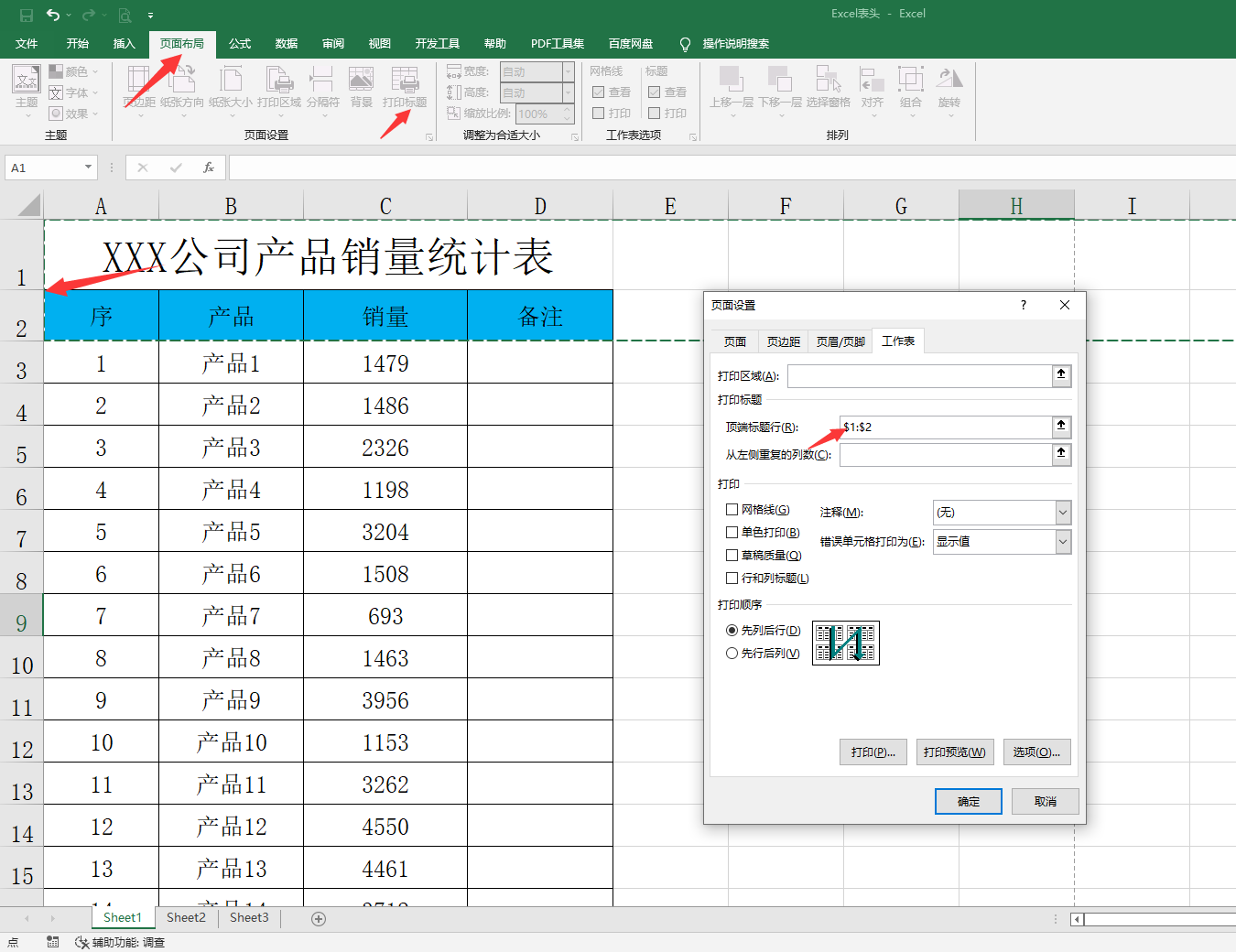Click the Undo arrow icon

(x=53, y=15)
